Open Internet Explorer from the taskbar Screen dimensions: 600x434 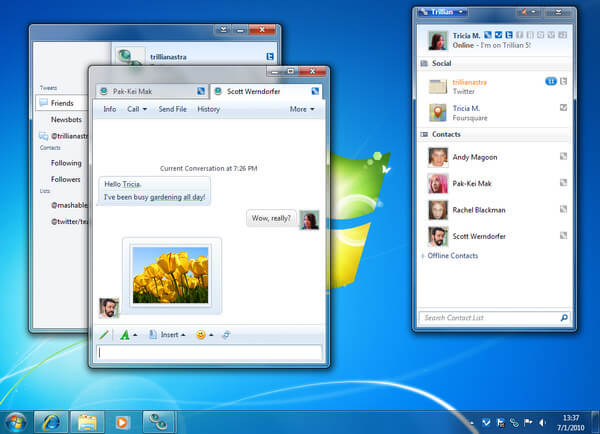[51, 422]
